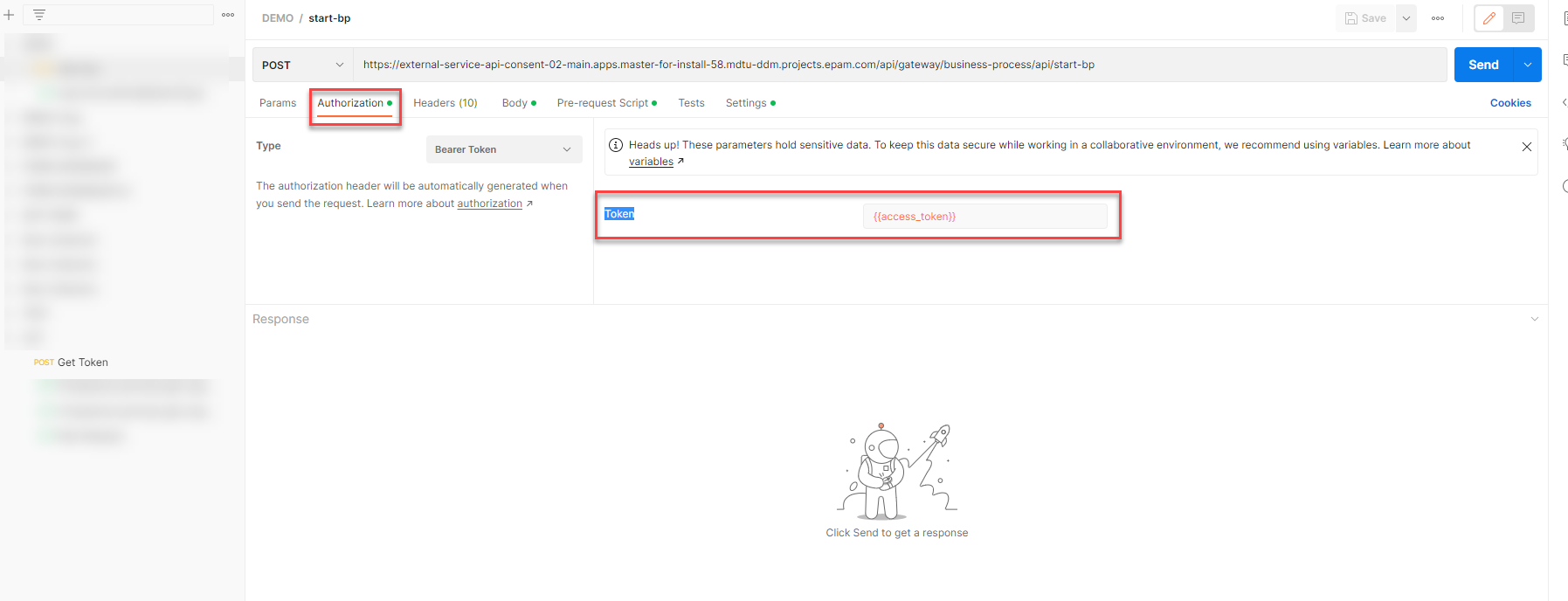The image size is (1568, 601).
Task: Open request options three-dots menu beside Save
Action: 1438,18
